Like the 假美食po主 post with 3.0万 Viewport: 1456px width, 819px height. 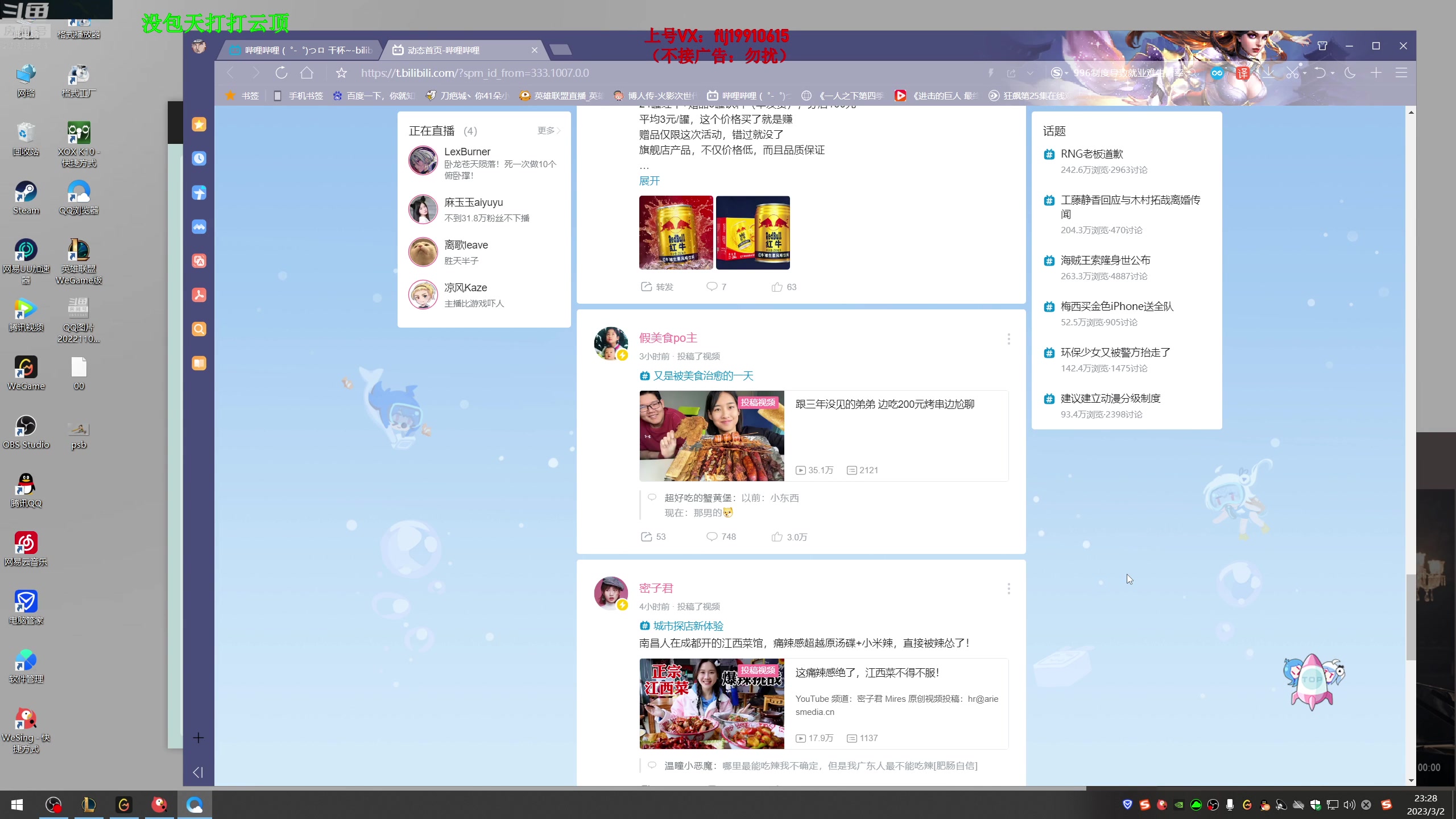coord(789,536)
